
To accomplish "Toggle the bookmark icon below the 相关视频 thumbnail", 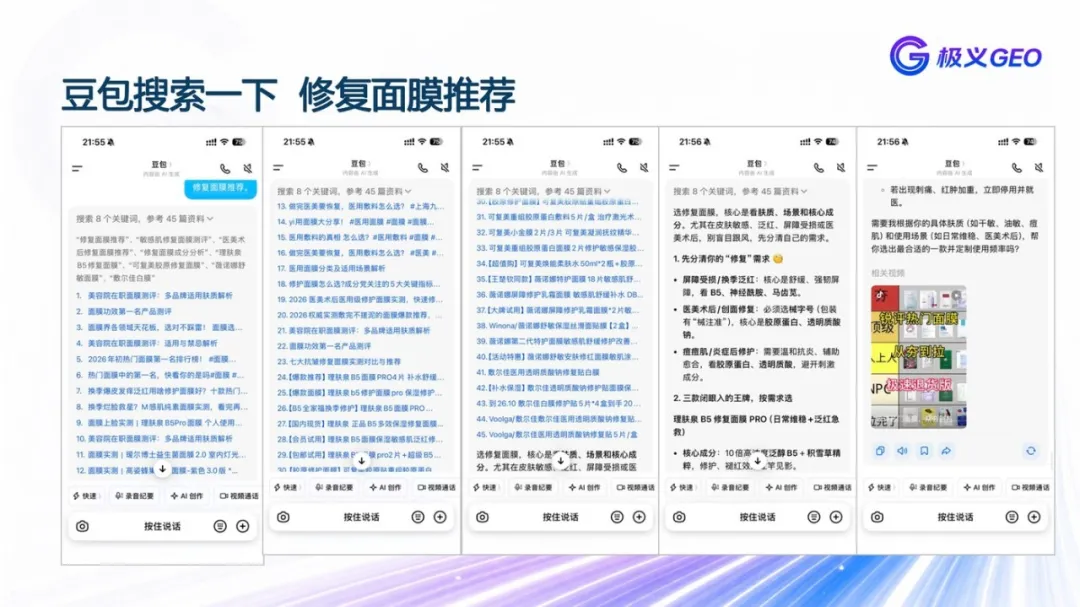I will pos(924,451).
